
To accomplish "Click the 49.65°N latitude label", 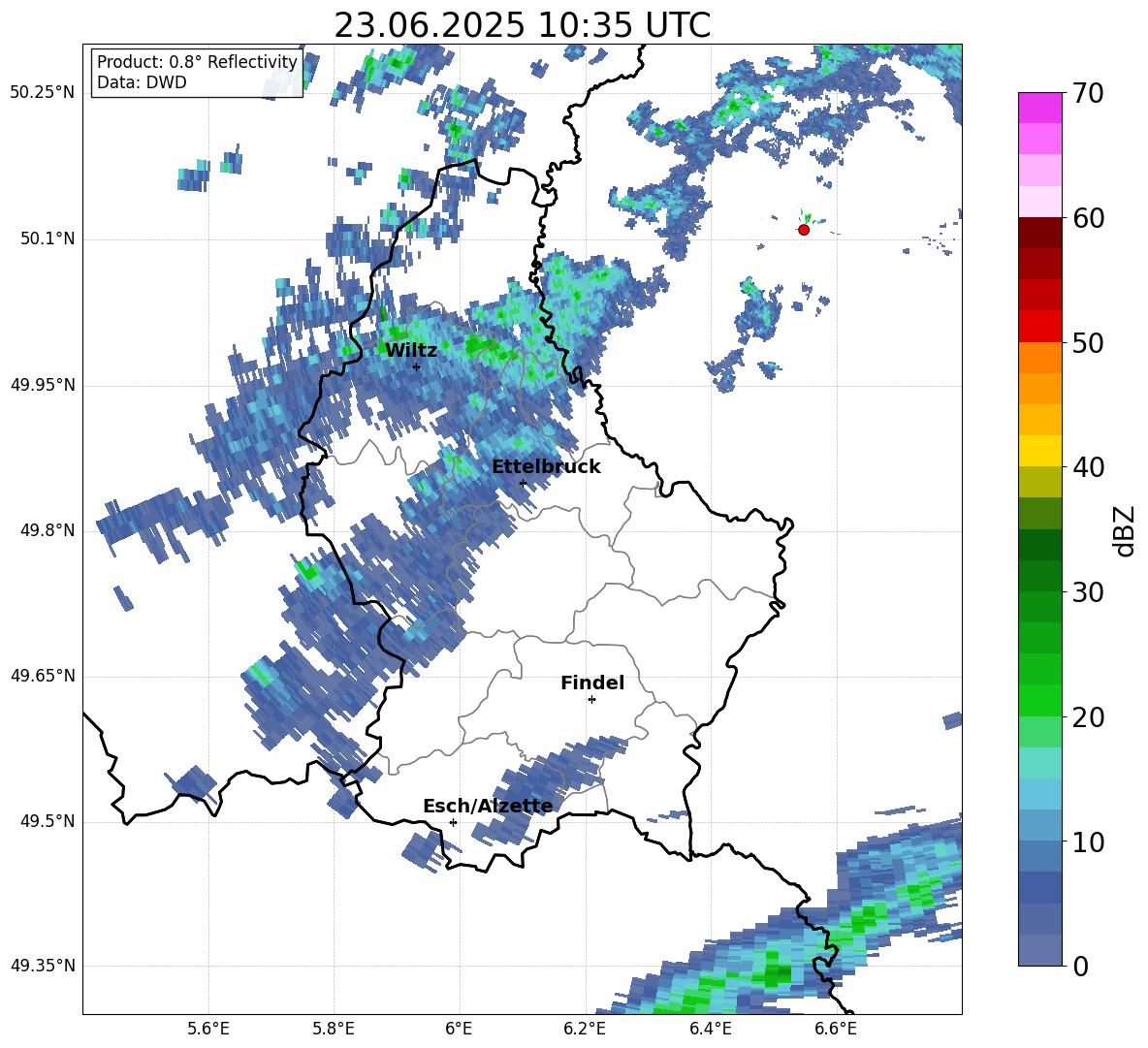I will tap(43, 676).
